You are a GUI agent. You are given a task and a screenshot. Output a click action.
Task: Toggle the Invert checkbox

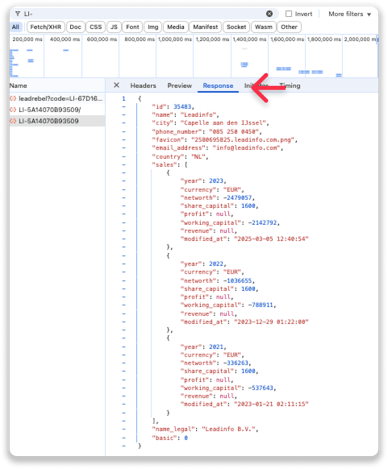pos(289,14)
